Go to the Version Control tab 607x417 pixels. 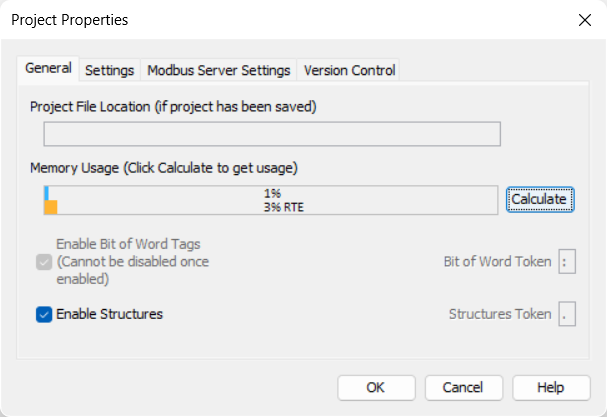(349, 70)
